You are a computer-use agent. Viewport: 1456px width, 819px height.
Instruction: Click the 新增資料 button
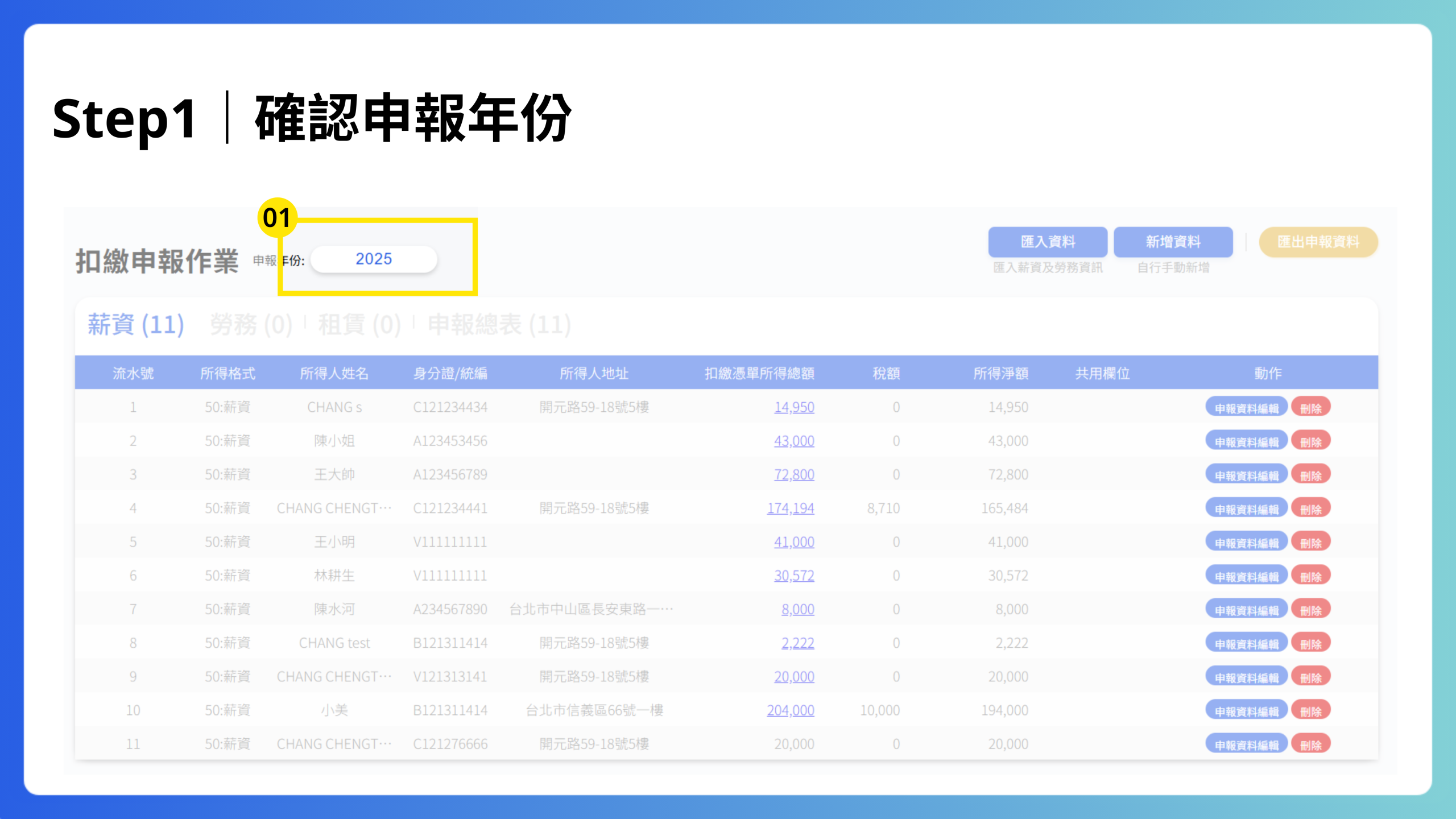click(1173, 242)
